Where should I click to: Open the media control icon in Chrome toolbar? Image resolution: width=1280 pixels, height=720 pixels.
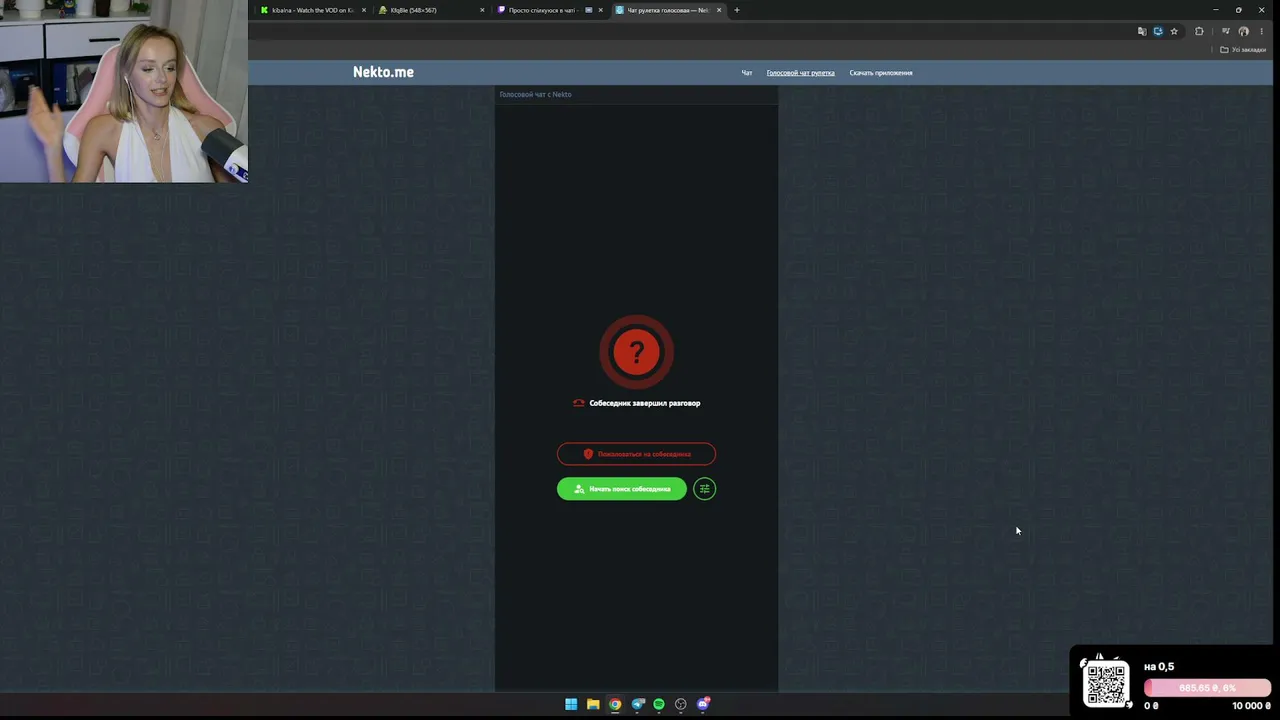[x=1225, y=31]
